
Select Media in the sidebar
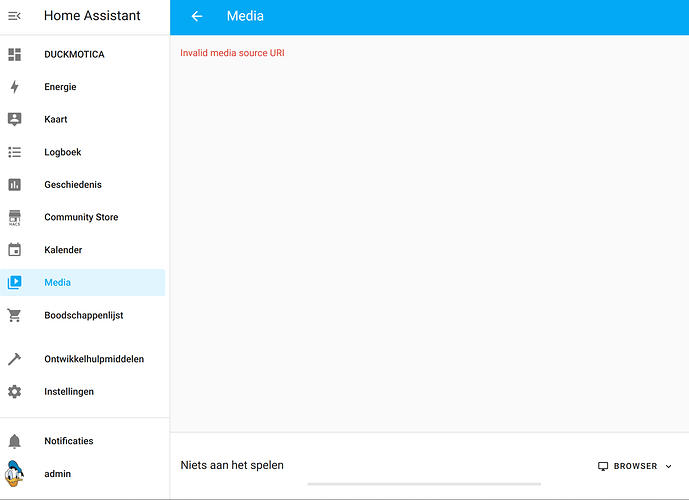pos(83,283)
